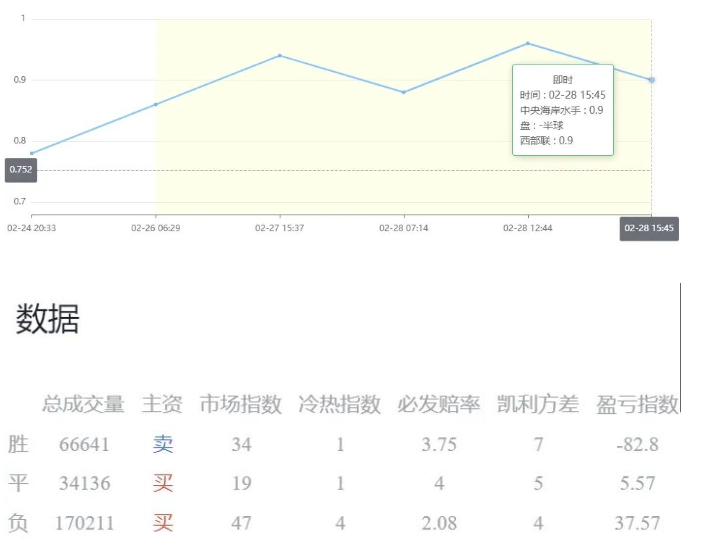Select the peak data point at 02-28 12:44

(528, 43)
